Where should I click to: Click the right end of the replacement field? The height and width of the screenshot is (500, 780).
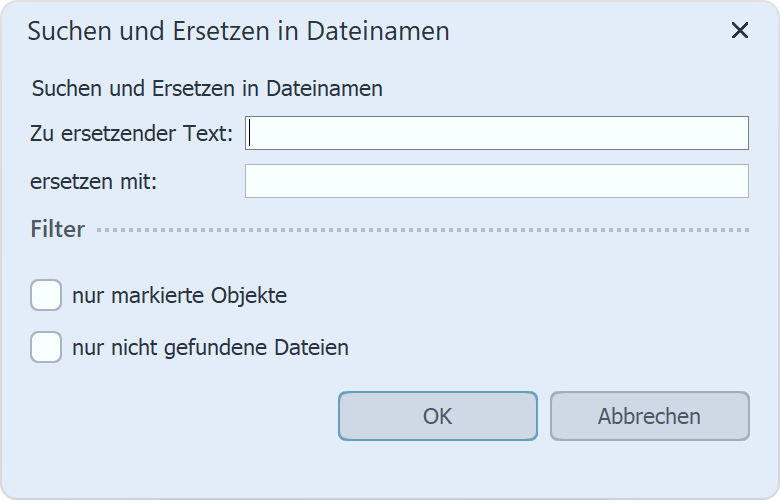click(x=735, y=181)
